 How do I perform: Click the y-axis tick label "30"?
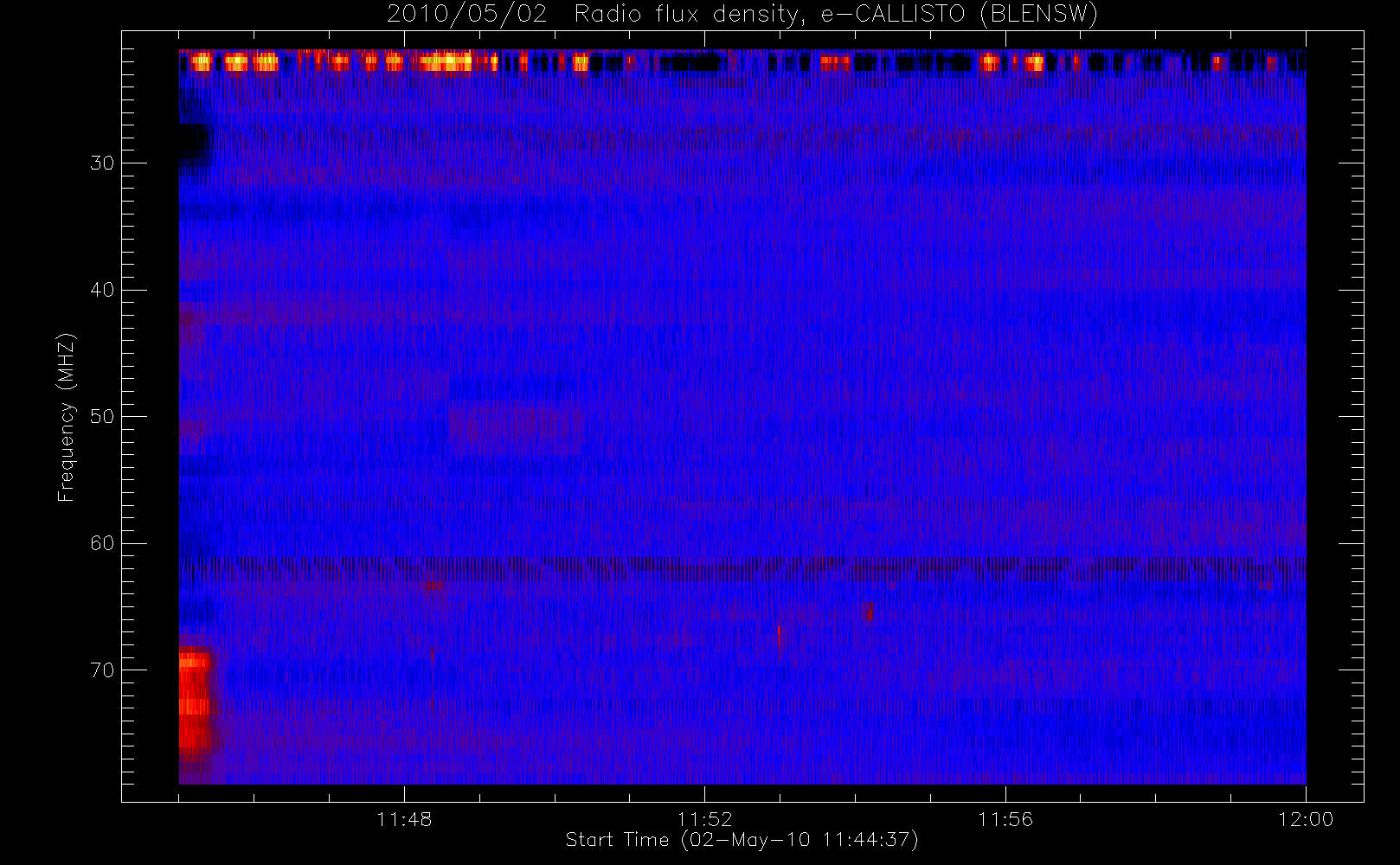102,163
